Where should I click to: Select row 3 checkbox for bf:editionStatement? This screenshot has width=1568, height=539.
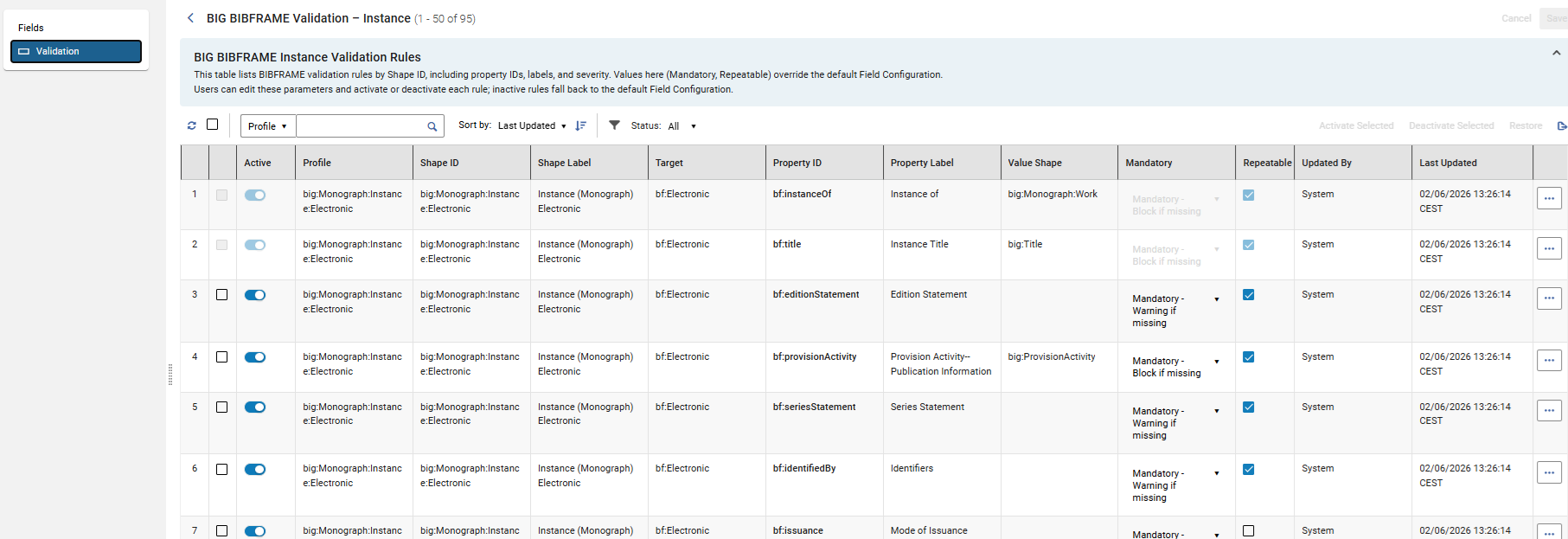click(x=222, y=295)
